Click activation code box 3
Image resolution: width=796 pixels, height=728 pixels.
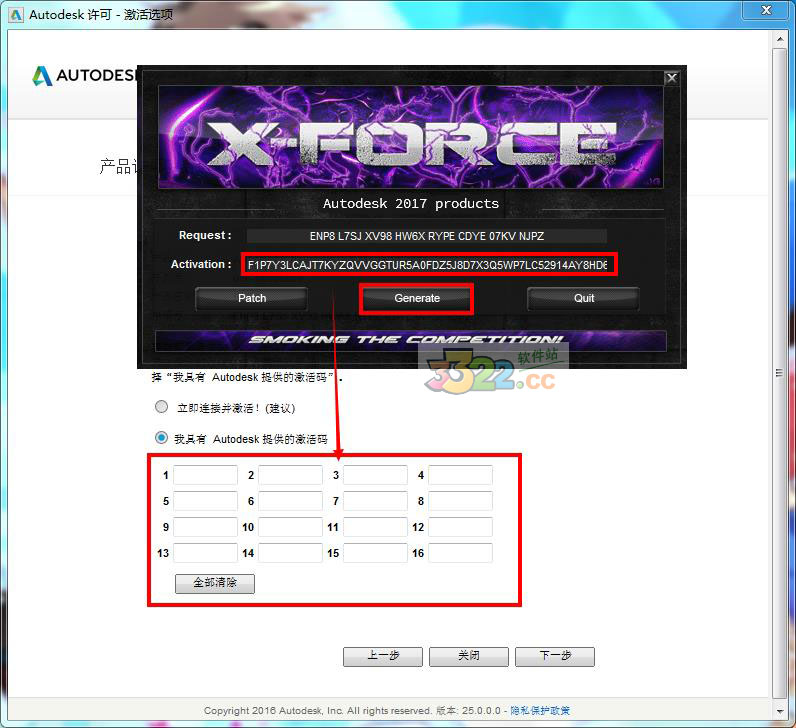click(x=375, y=475)
